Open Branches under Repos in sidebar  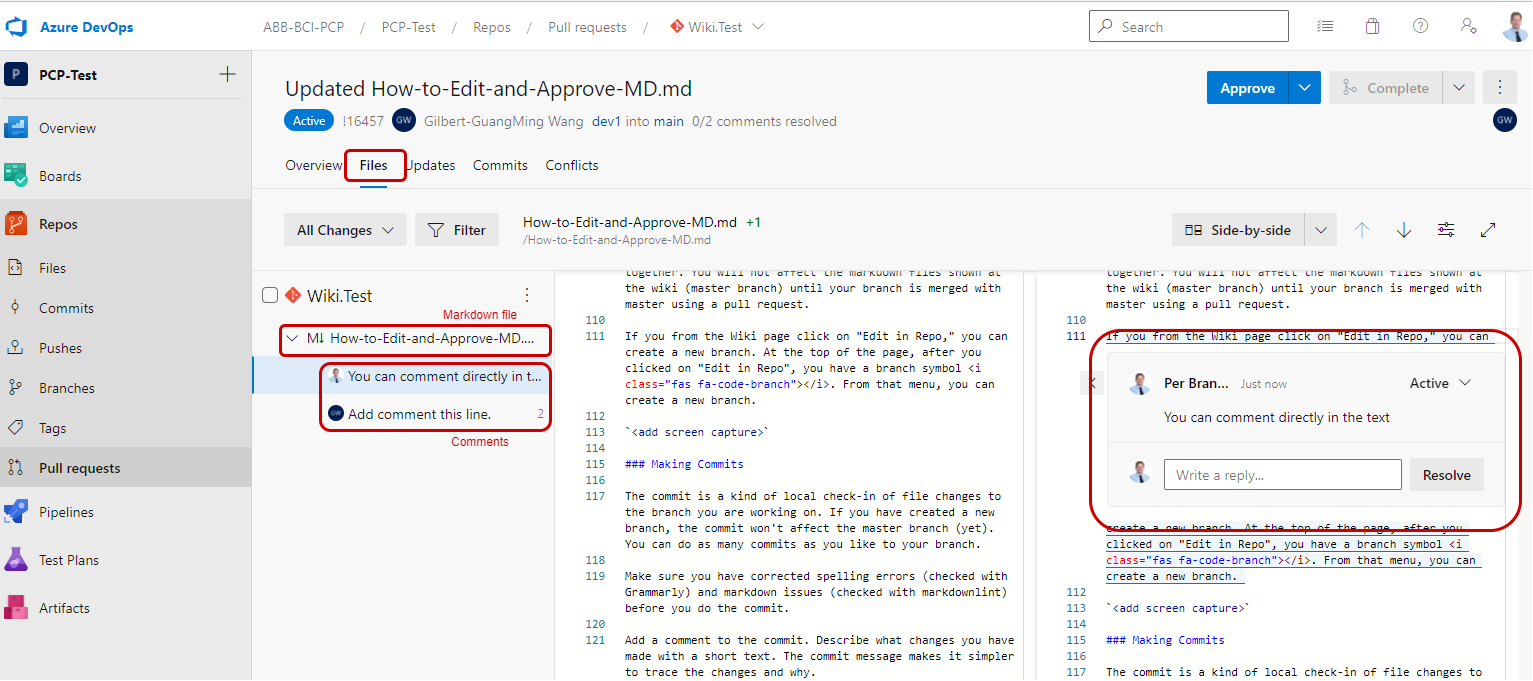tap(126, 388)
